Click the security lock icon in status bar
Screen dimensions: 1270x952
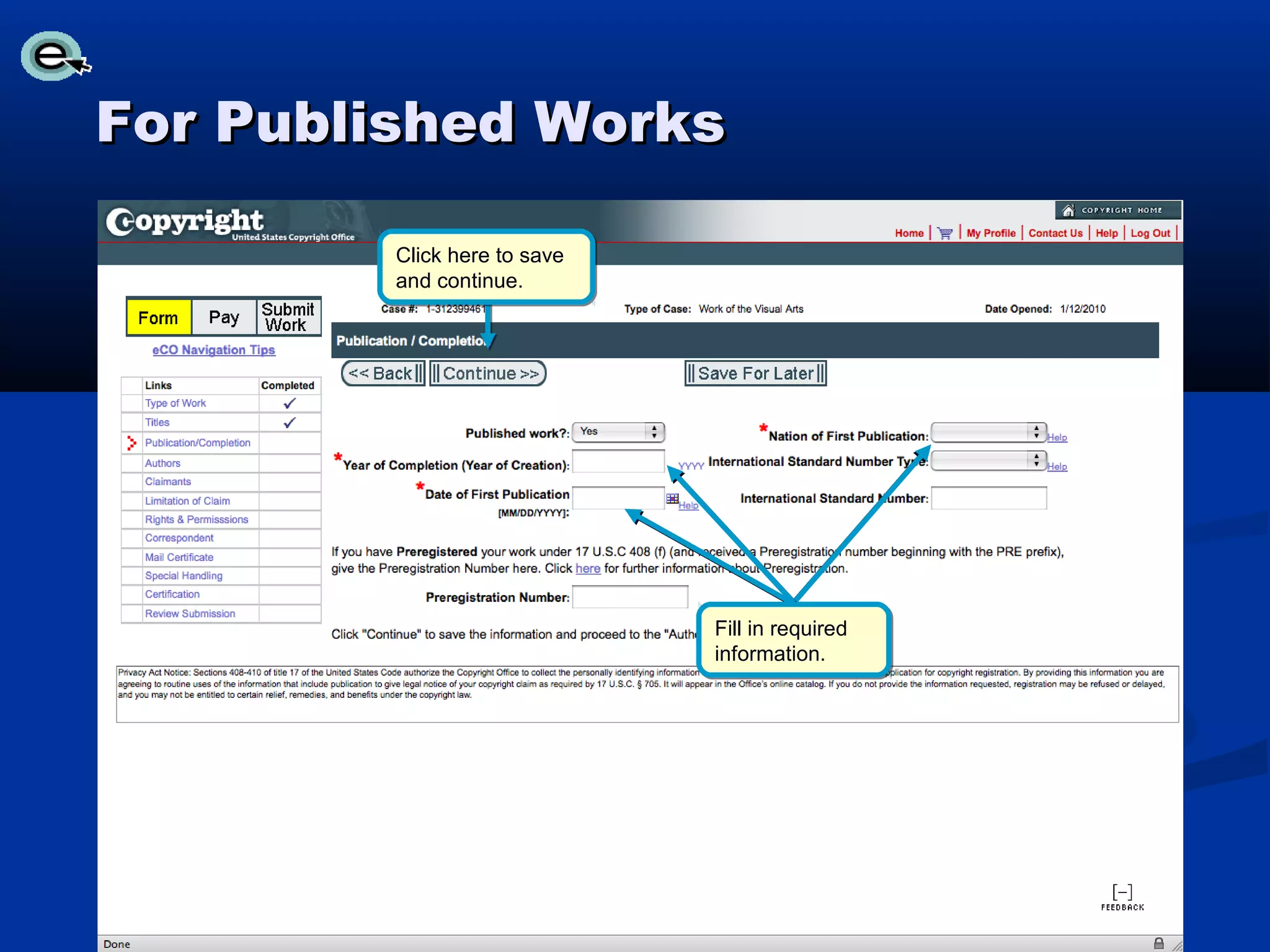point(1158,943)
